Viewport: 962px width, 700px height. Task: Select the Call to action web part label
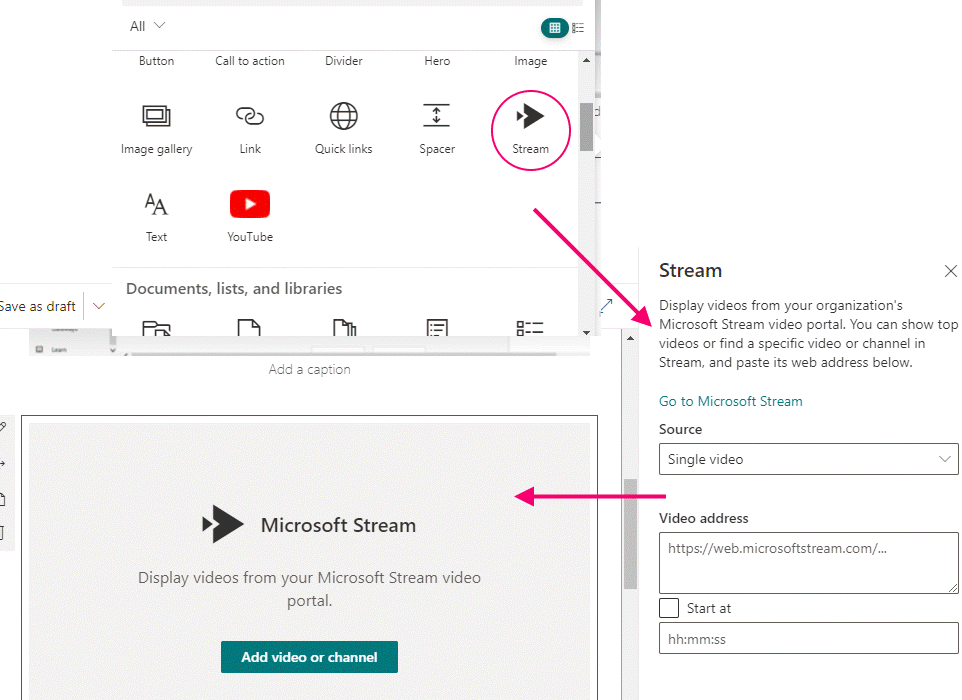coord(250,61)
